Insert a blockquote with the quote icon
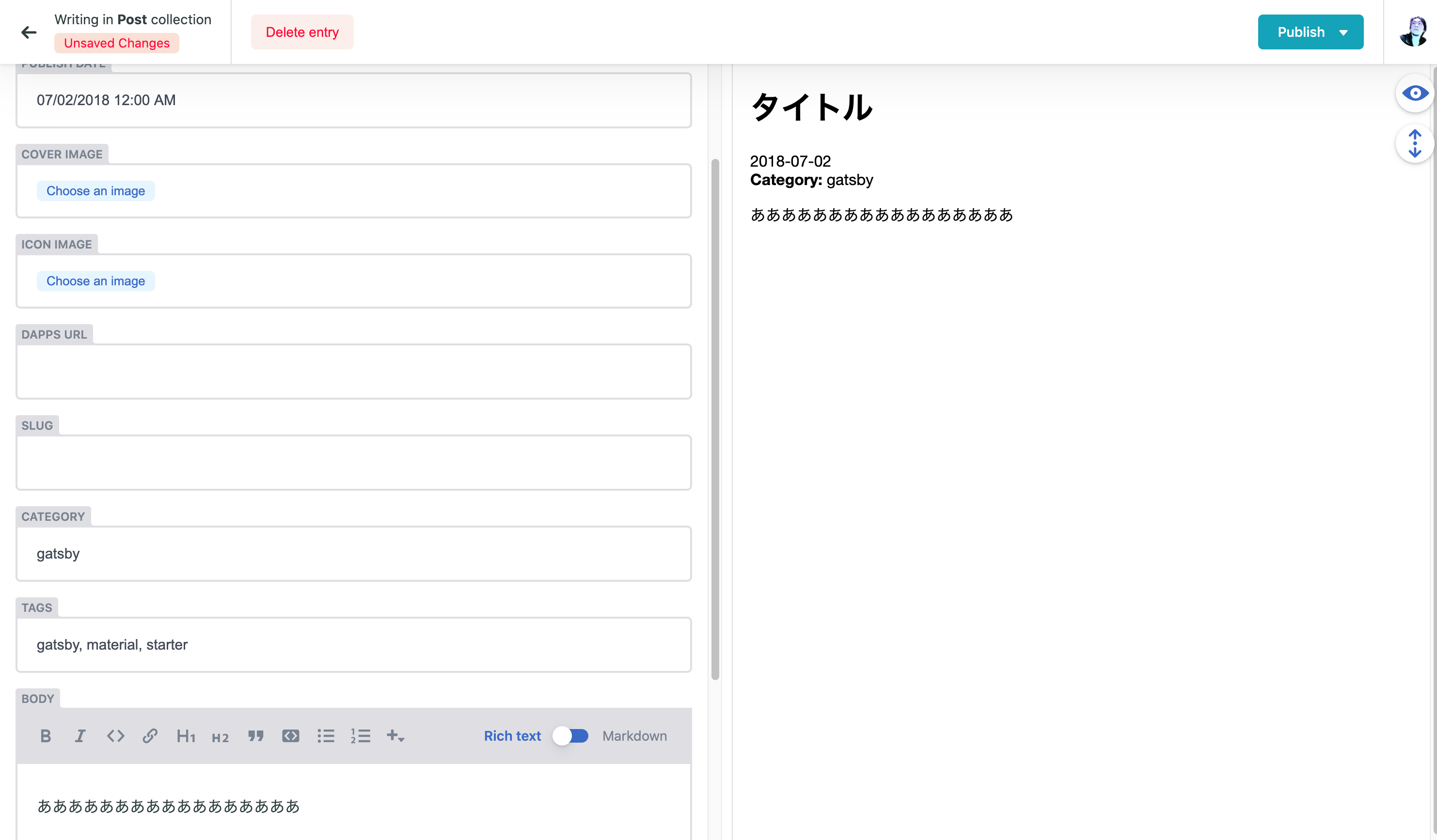 coord(255,736)
